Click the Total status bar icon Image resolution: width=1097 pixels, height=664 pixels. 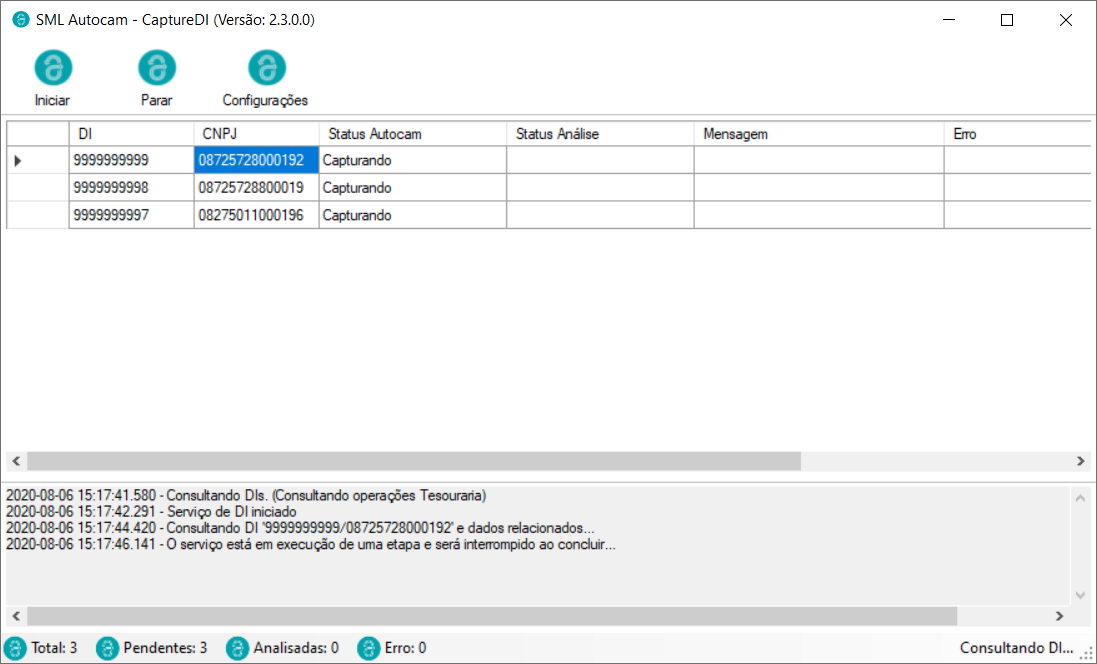click(16, 648)
